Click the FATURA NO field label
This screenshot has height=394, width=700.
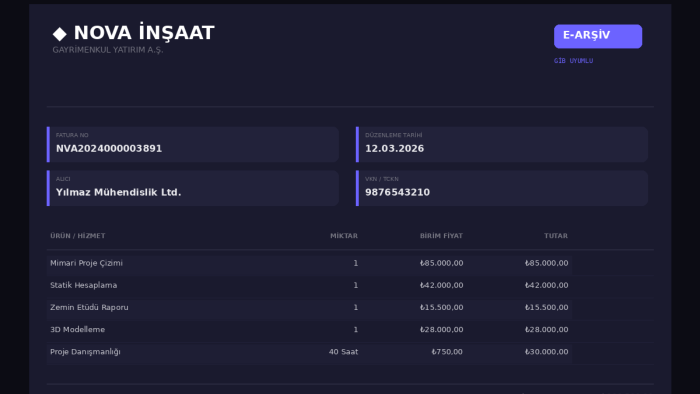point(72,135)
